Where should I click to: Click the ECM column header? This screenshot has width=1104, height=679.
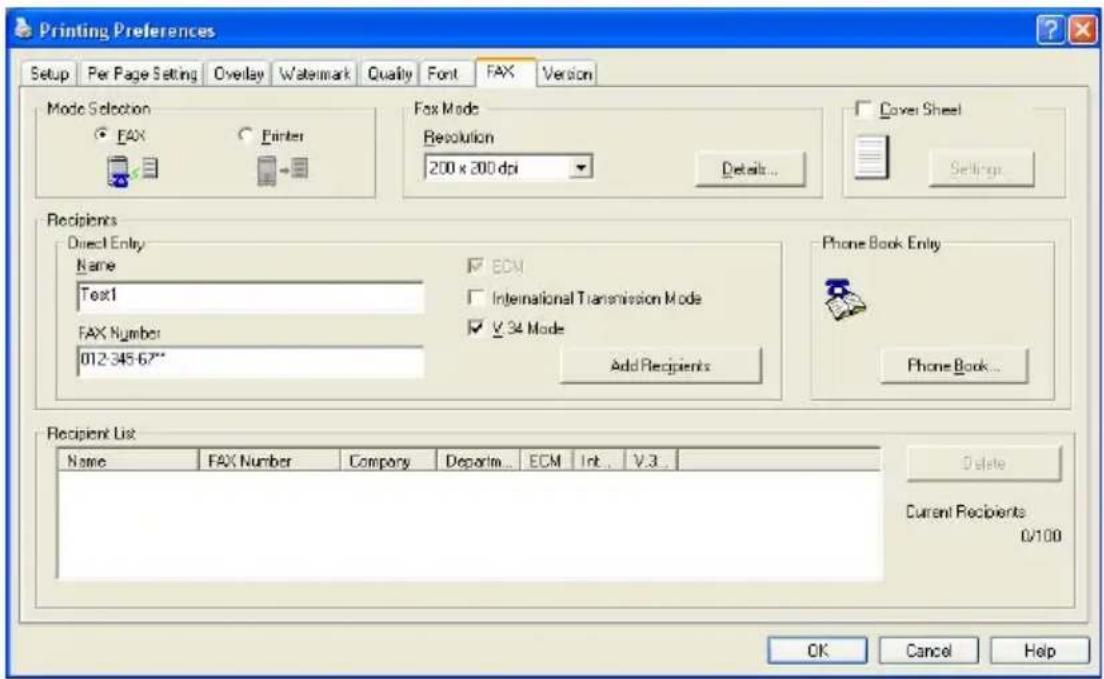pos(547,461)
